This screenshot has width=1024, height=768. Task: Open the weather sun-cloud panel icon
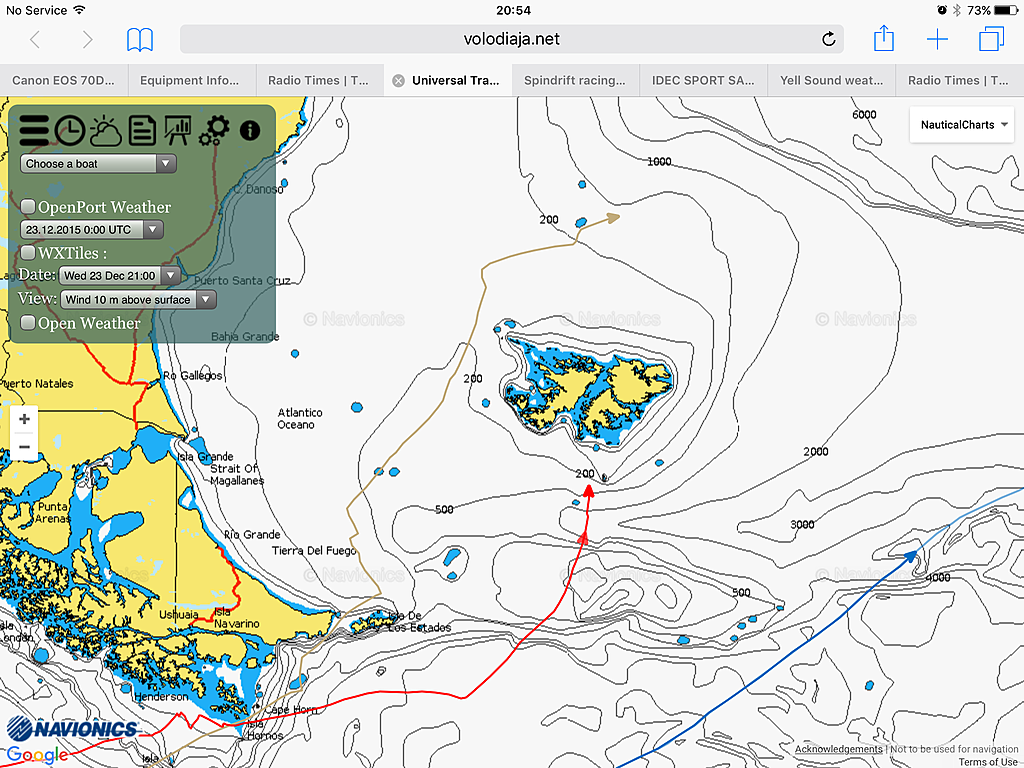coord(105,131)
